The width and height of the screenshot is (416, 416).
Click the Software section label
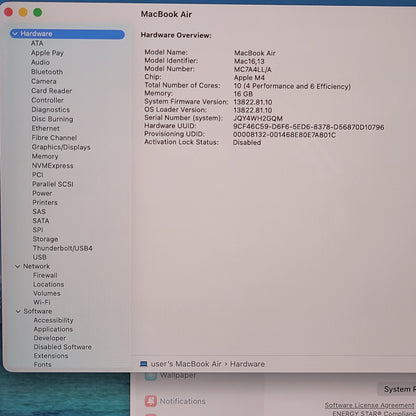[38, 311]
